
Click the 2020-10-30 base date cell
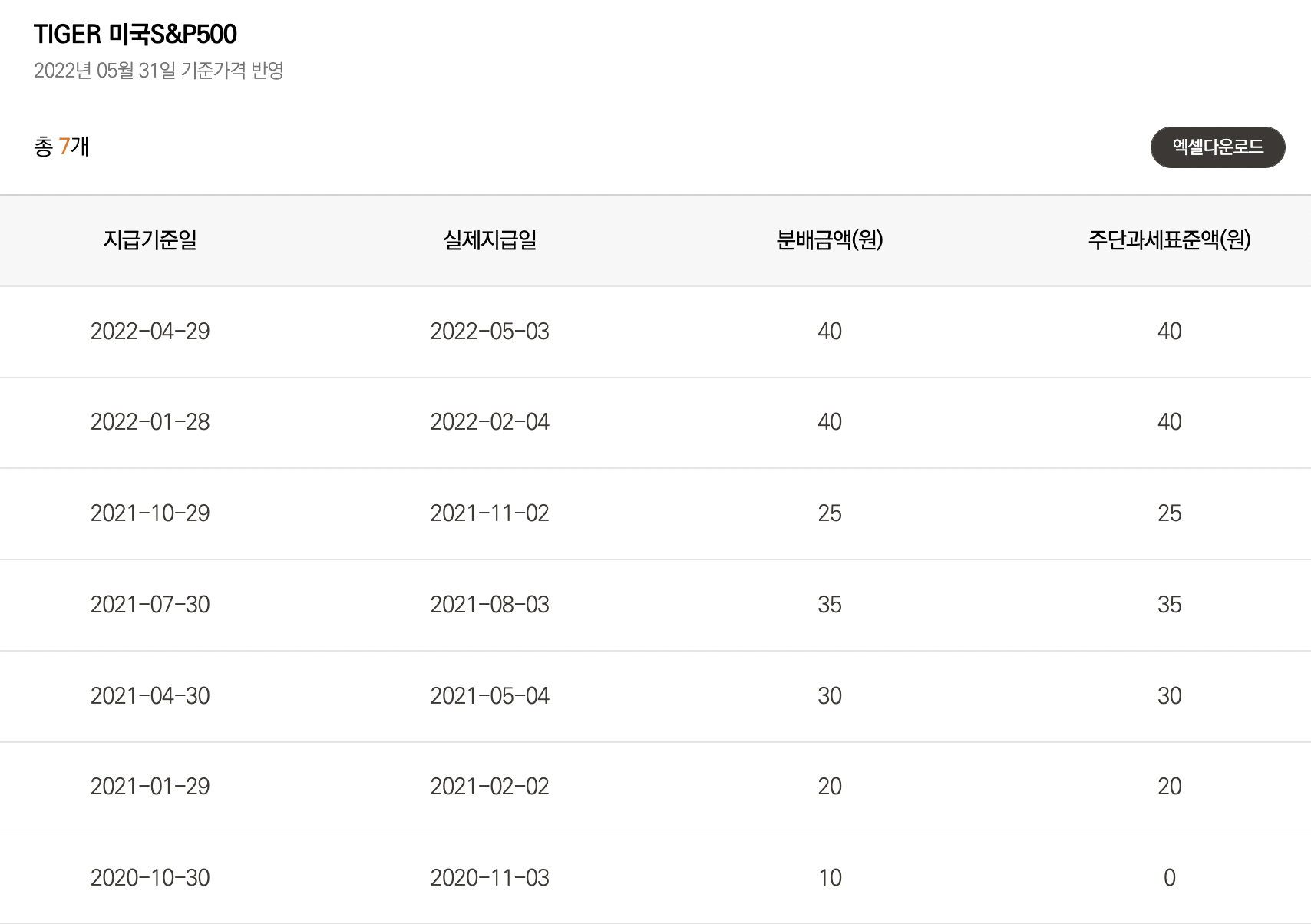[x=150, y=878]
